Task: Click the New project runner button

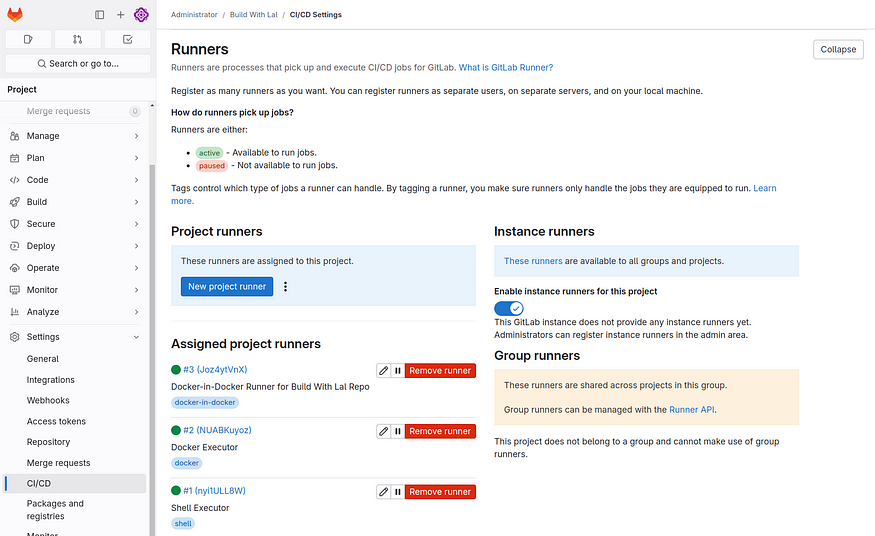Action: point(227,287)
